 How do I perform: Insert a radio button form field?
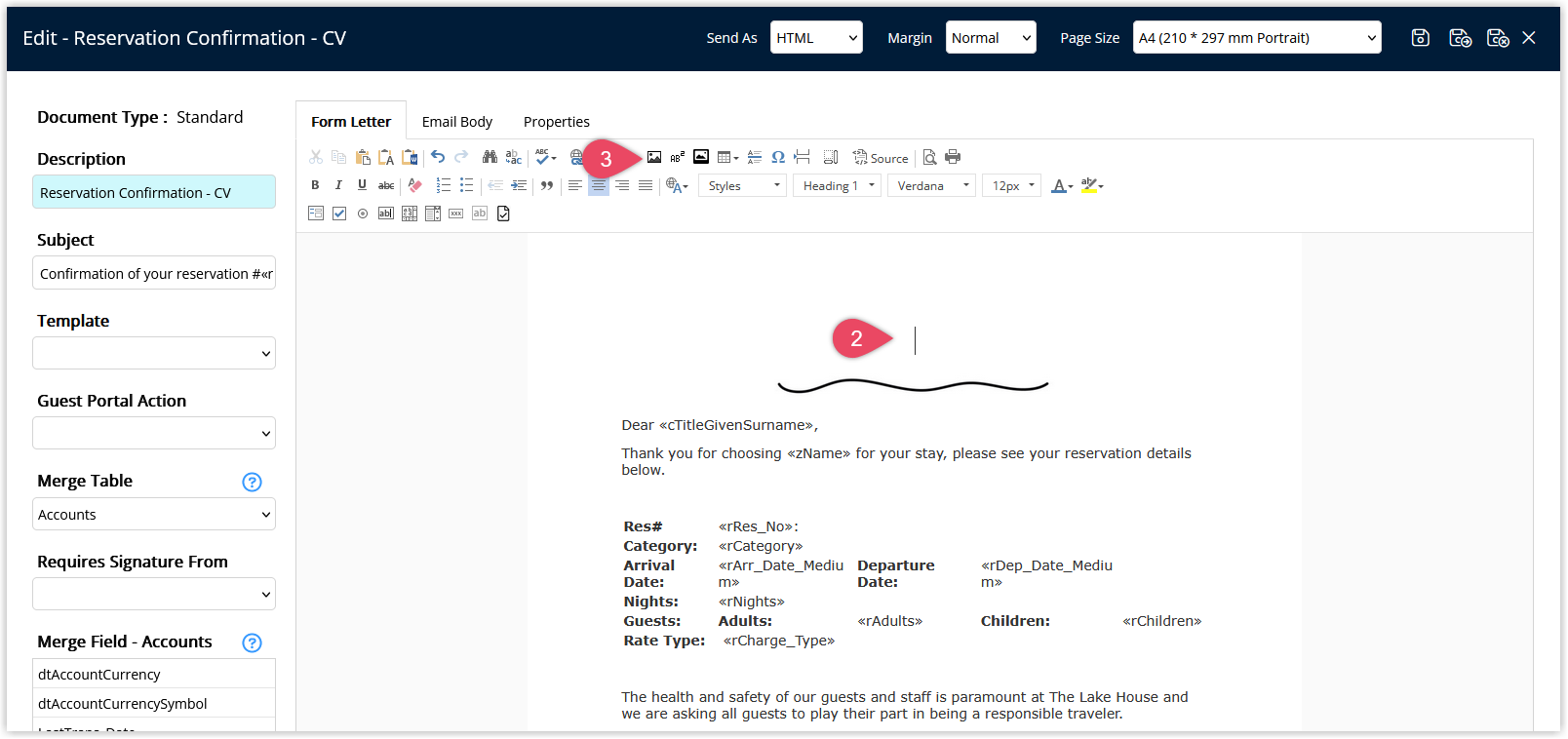tap(363, 214)
